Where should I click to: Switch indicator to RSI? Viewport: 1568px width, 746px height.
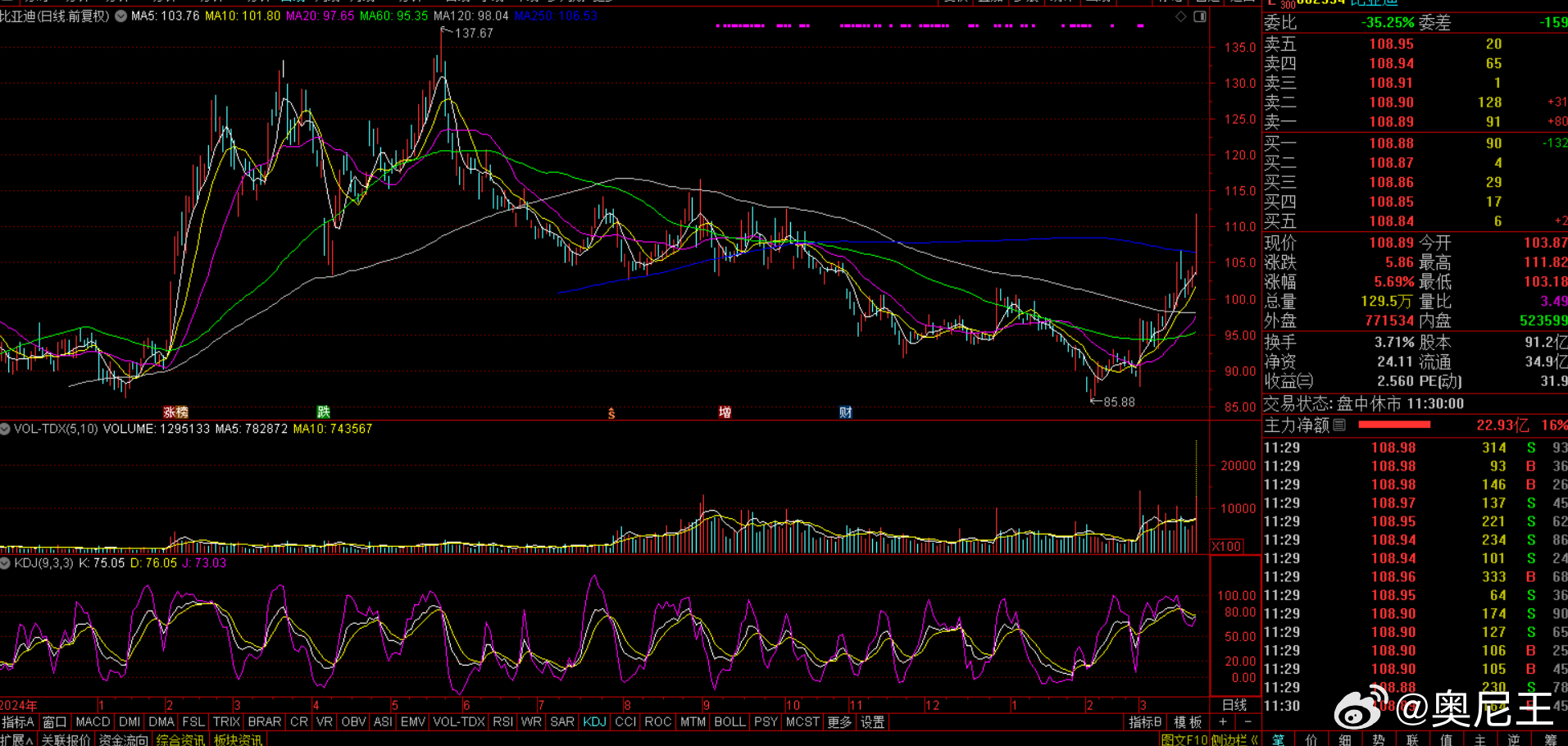pos(503,722)
